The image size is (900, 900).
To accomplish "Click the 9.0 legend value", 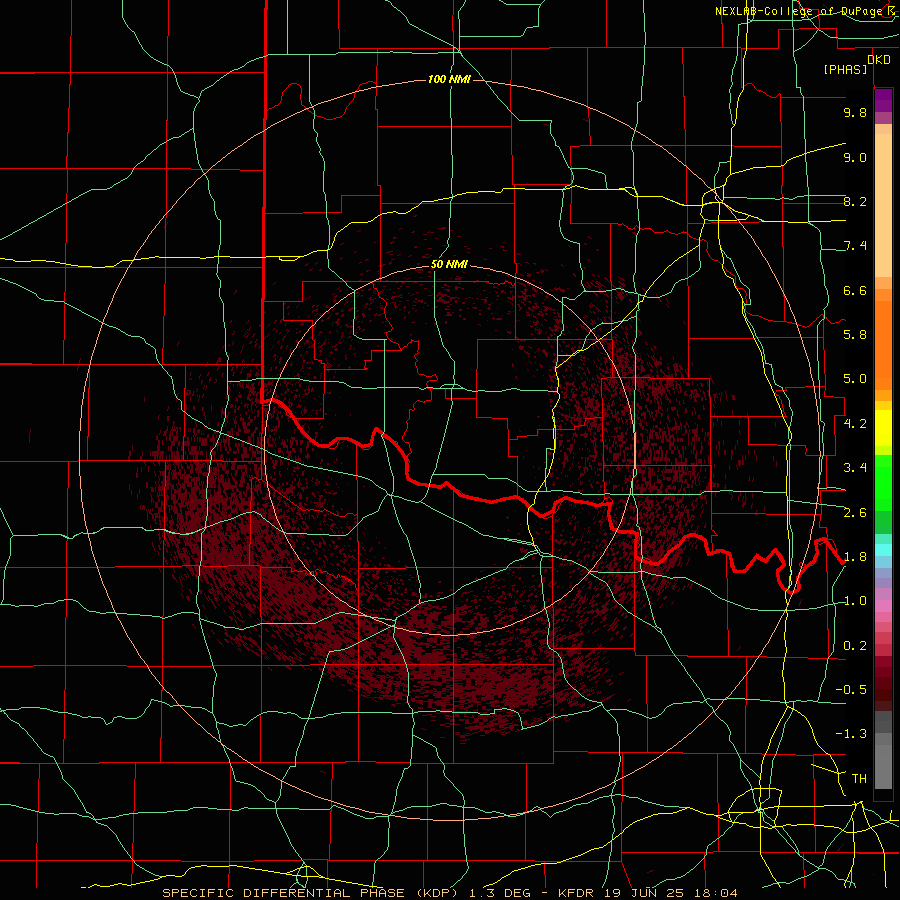I will click(x=855, y=158).
